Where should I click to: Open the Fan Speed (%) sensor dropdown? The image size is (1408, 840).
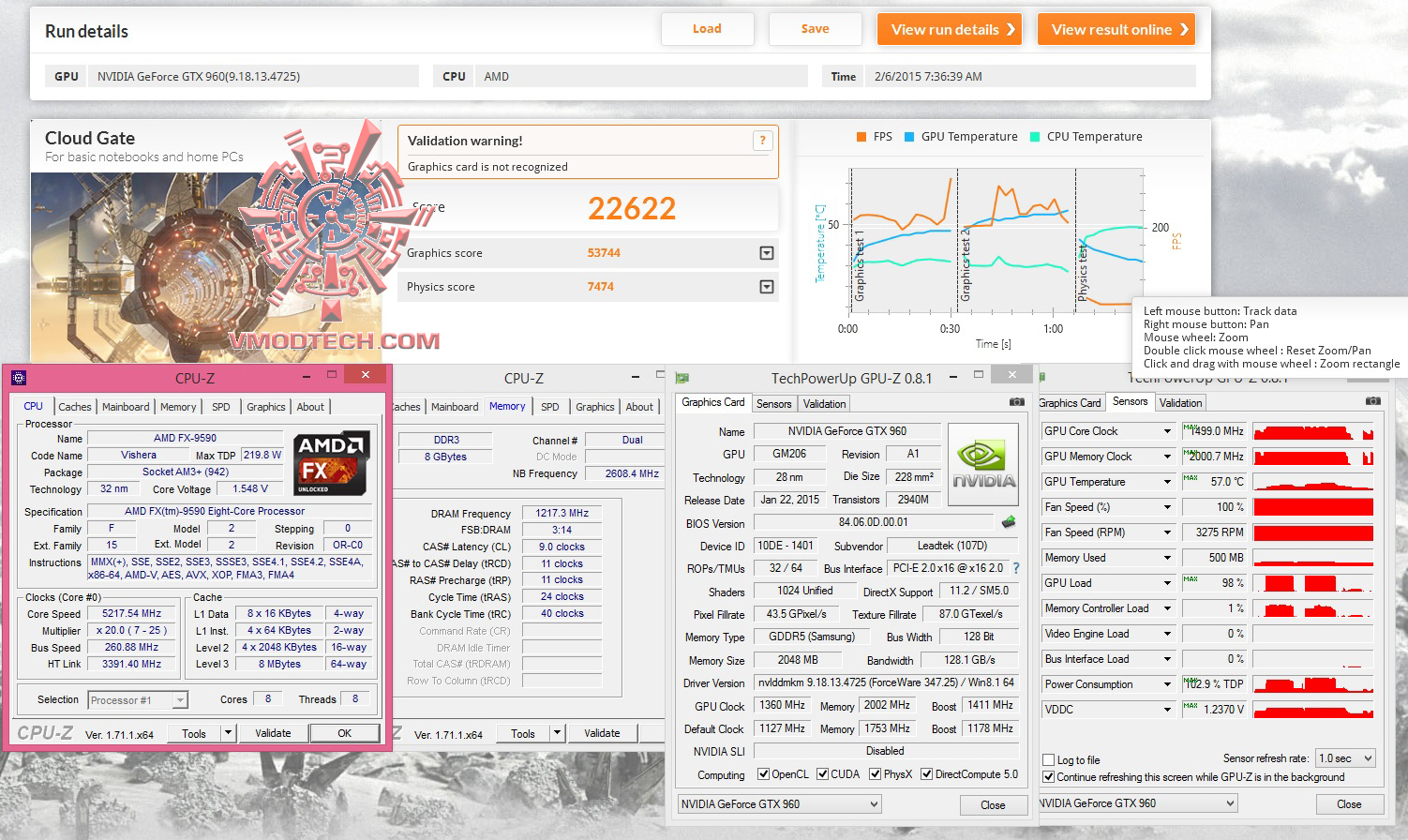tap(1167, 507)
